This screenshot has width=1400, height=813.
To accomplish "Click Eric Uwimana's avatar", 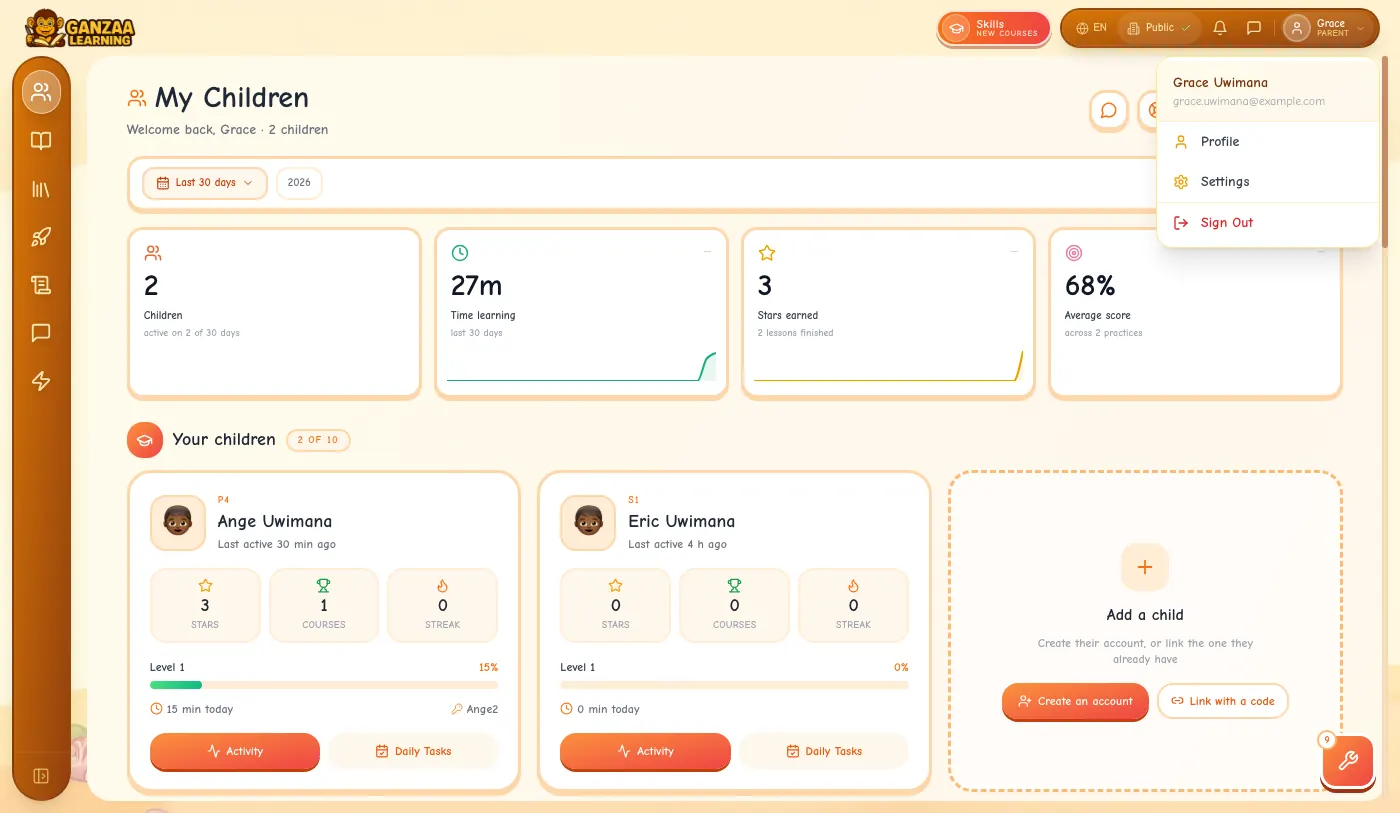I will (x=588, y=522).
